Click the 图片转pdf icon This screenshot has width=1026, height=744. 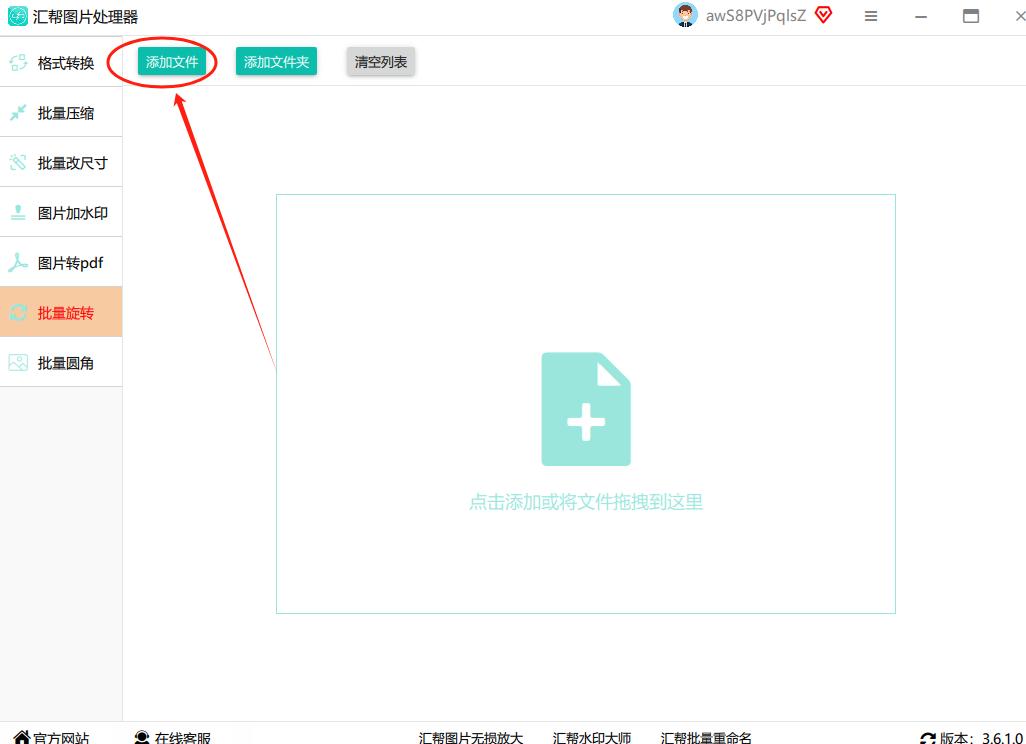point(18,262)
